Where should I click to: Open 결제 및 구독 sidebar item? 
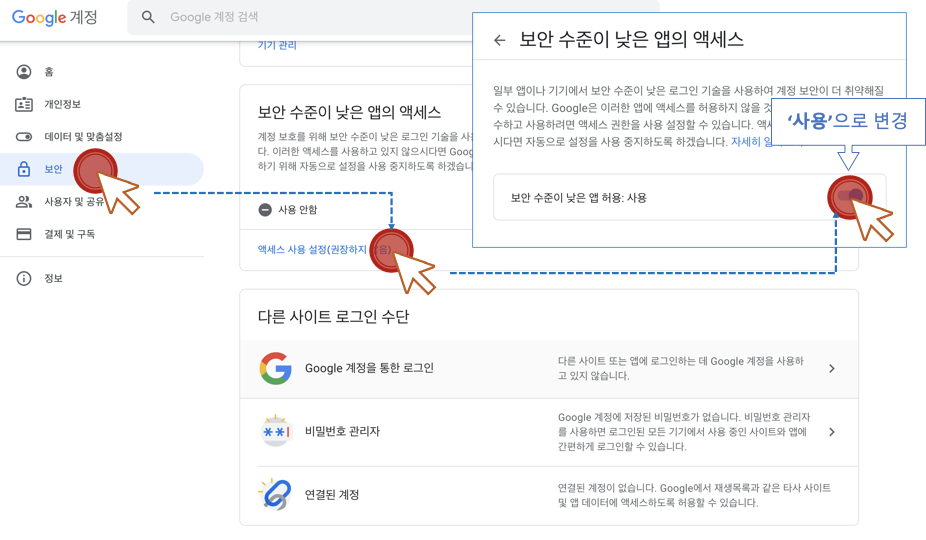coord(102,235)
